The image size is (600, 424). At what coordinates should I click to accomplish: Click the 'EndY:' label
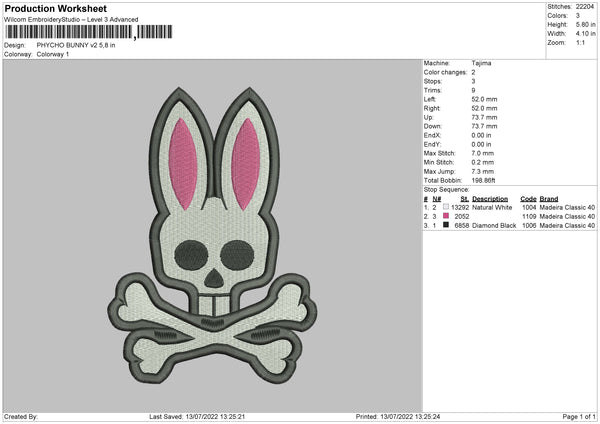click(x=432, y=144)
